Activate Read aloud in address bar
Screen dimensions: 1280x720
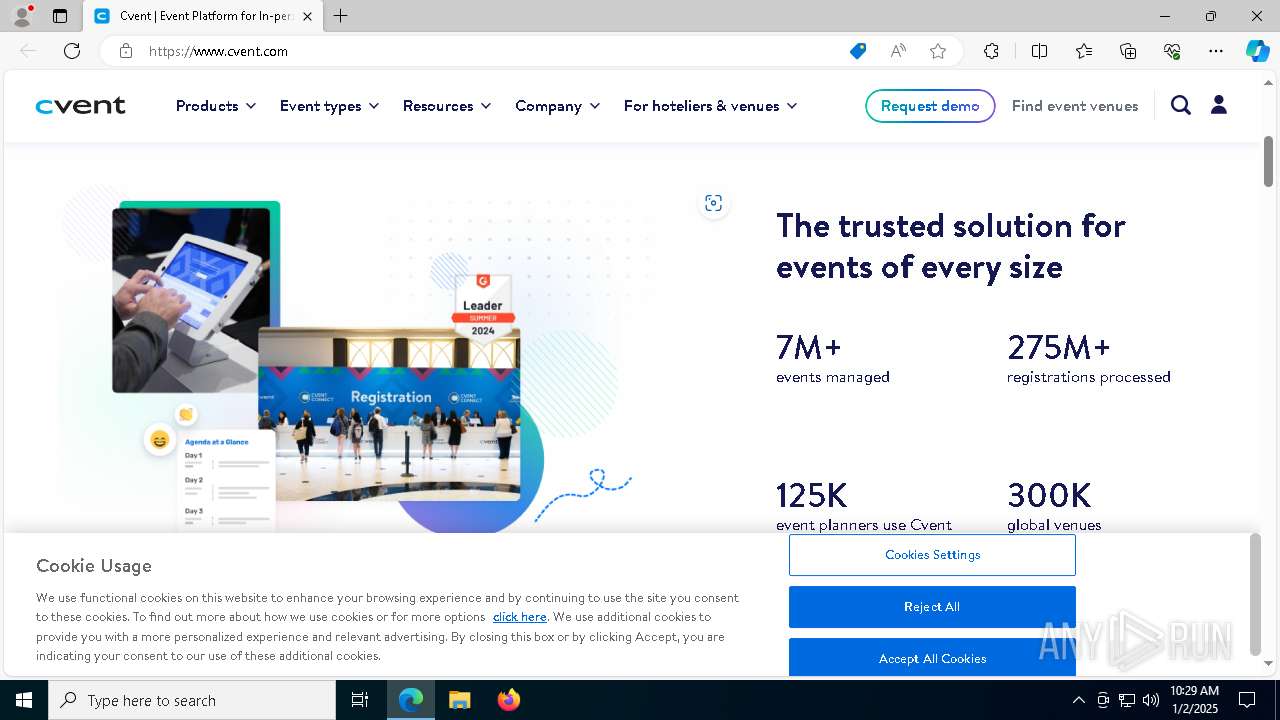coord(898,51)
